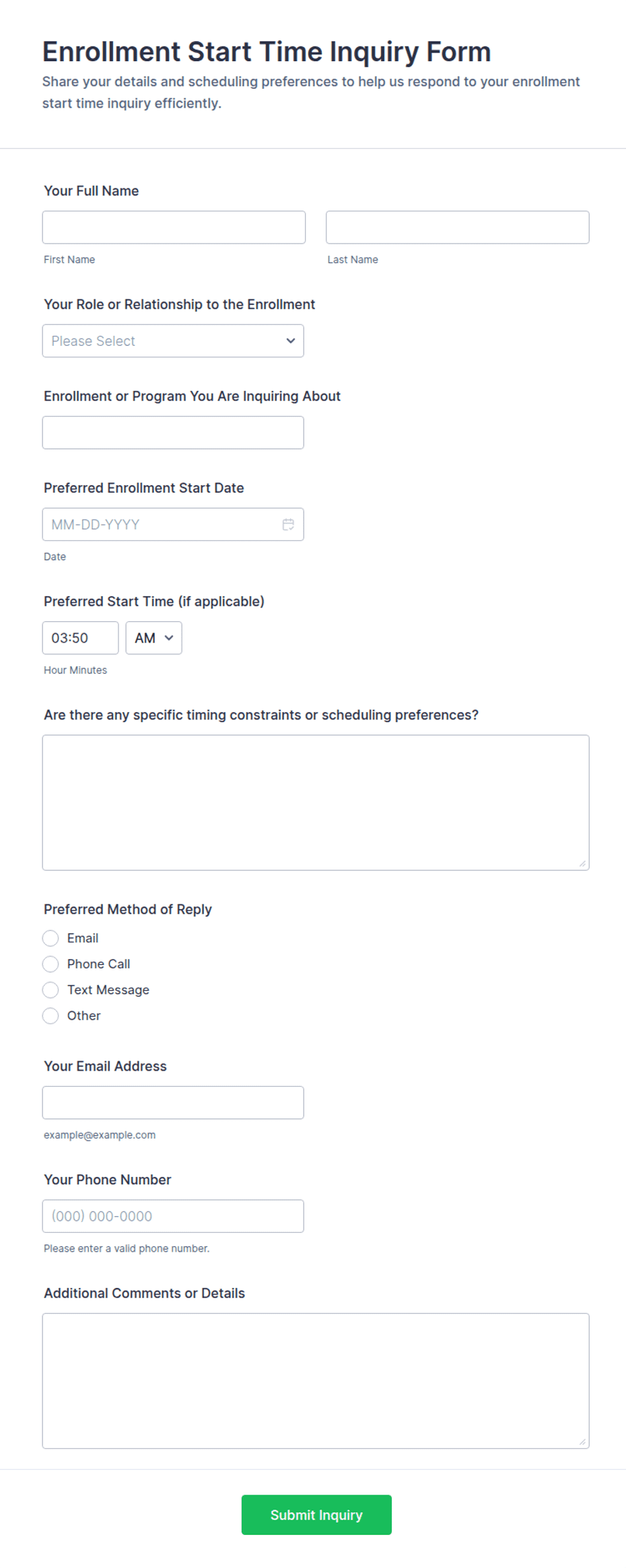
Task: Select the Other reply method
Action: [x=50, y=1015]
